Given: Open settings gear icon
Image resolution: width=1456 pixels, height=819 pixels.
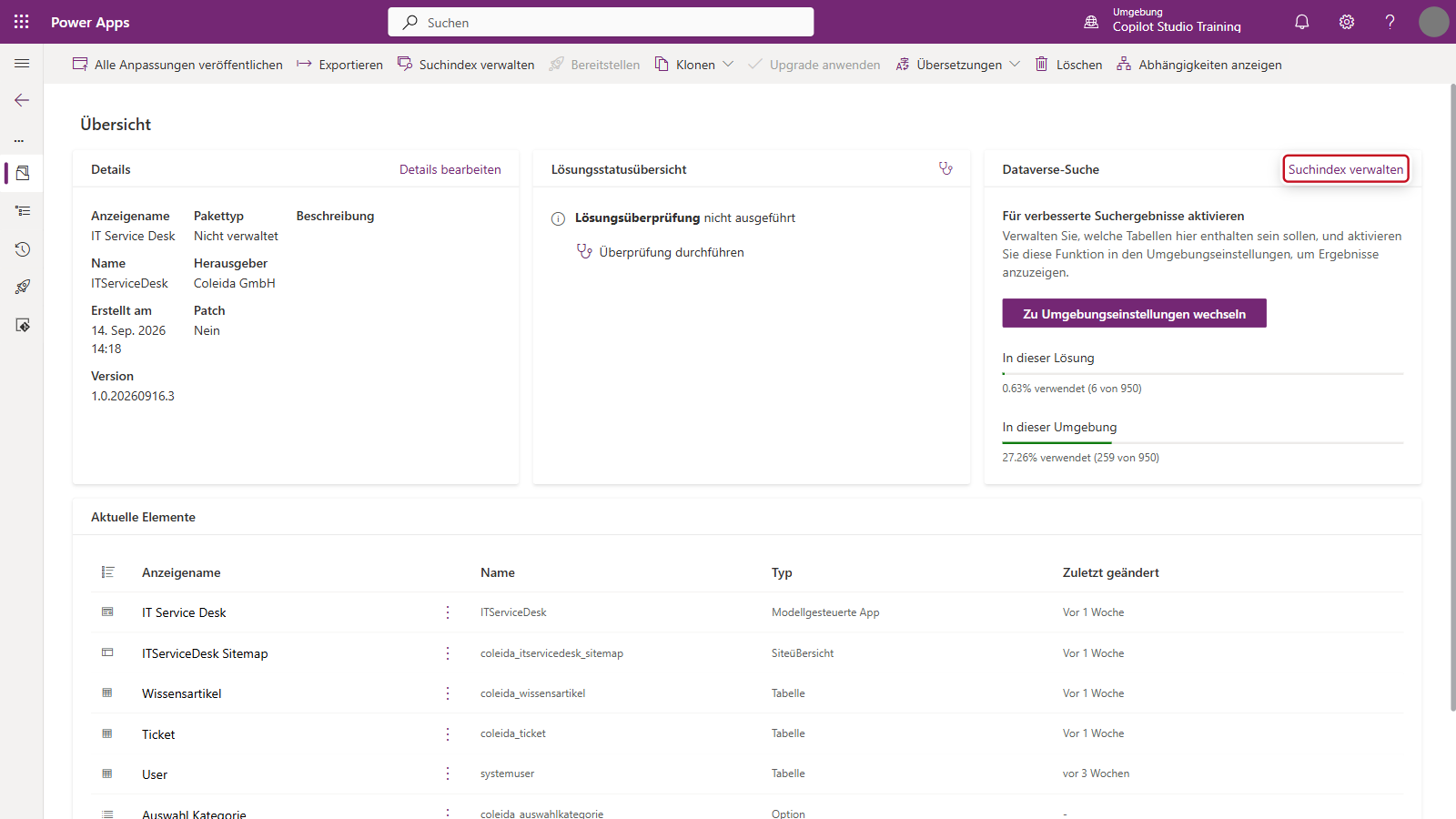Looking at the screenshot, I should (1347, 22).
